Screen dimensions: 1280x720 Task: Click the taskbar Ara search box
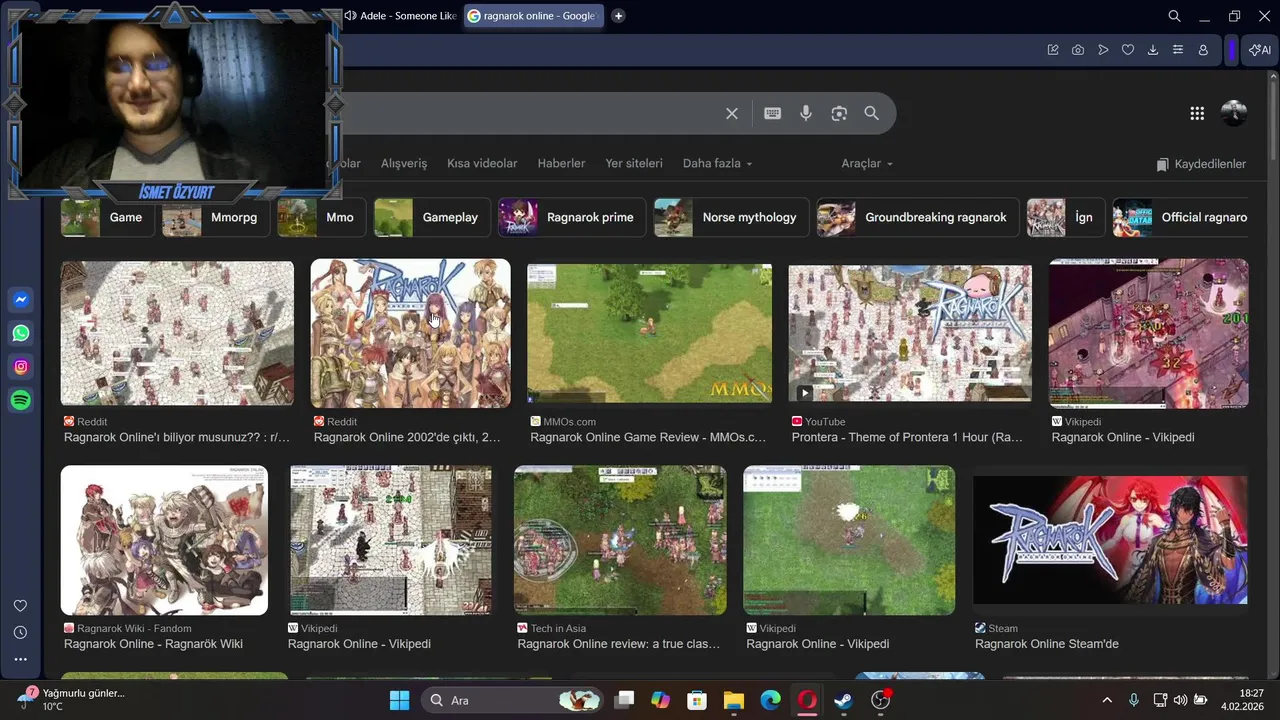513,700
